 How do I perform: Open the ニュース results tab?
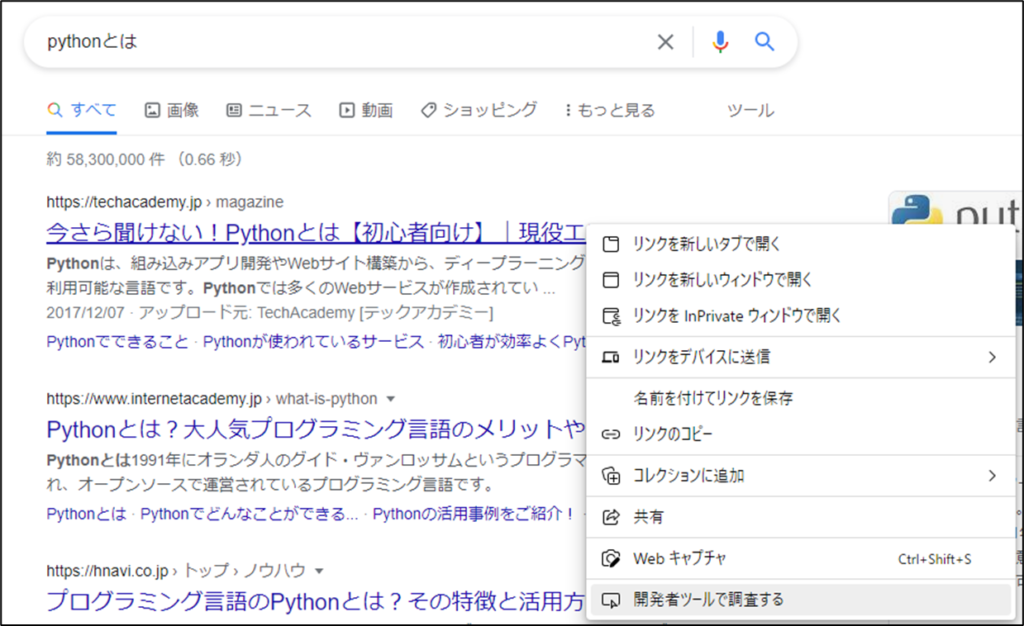[268, 110]
